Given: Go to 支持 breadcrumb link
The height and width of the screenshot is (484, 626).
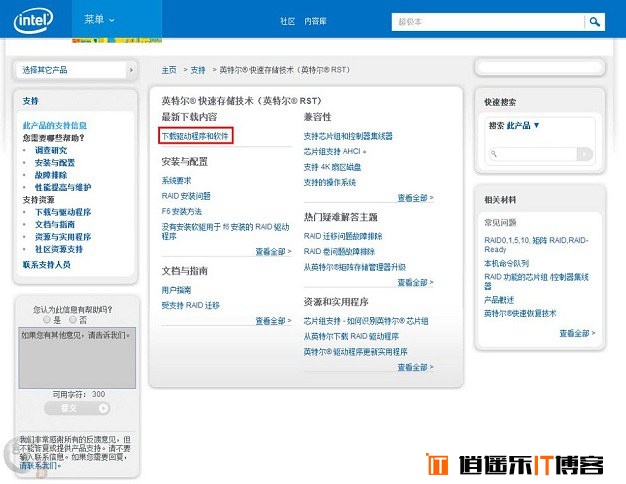Looking at the screenshot, I should 198,70.
